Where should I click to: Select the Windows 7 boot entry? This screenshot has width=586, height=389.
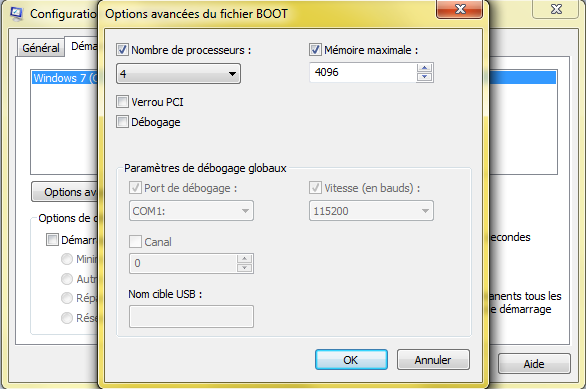click(65, 78)
